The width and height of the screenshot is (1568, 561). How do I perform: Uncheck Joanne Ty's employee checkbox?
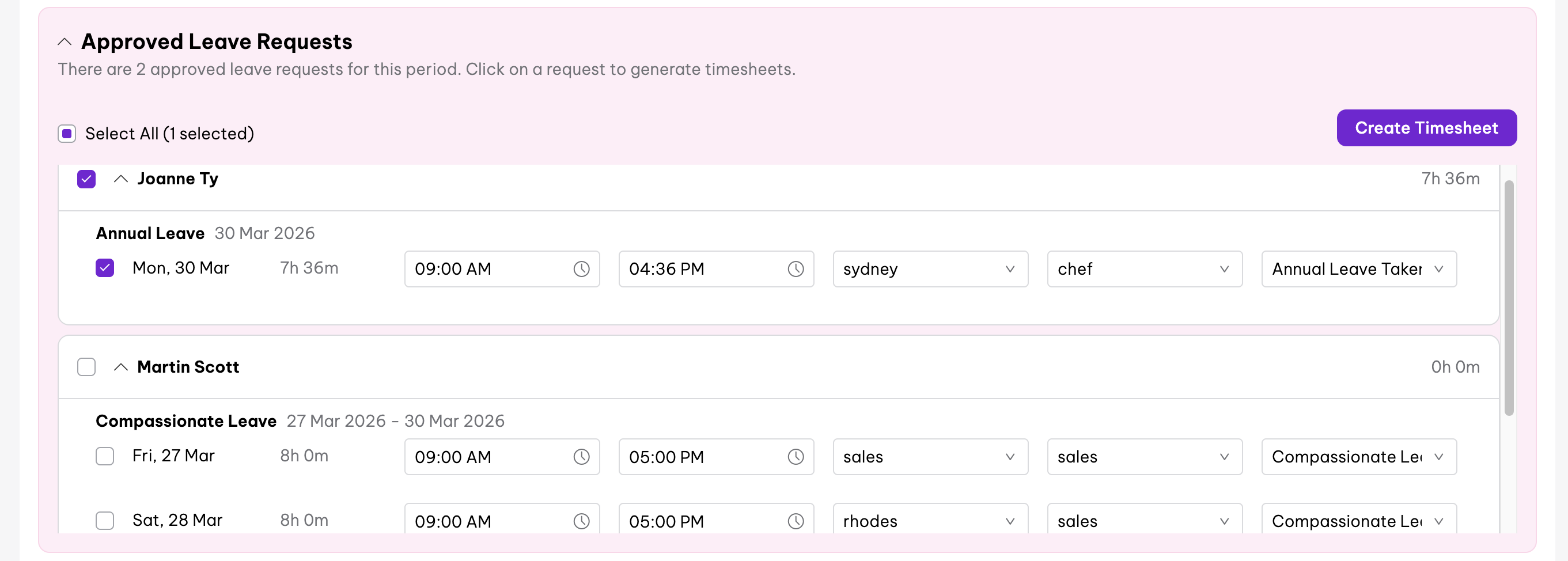click(86, 179)
